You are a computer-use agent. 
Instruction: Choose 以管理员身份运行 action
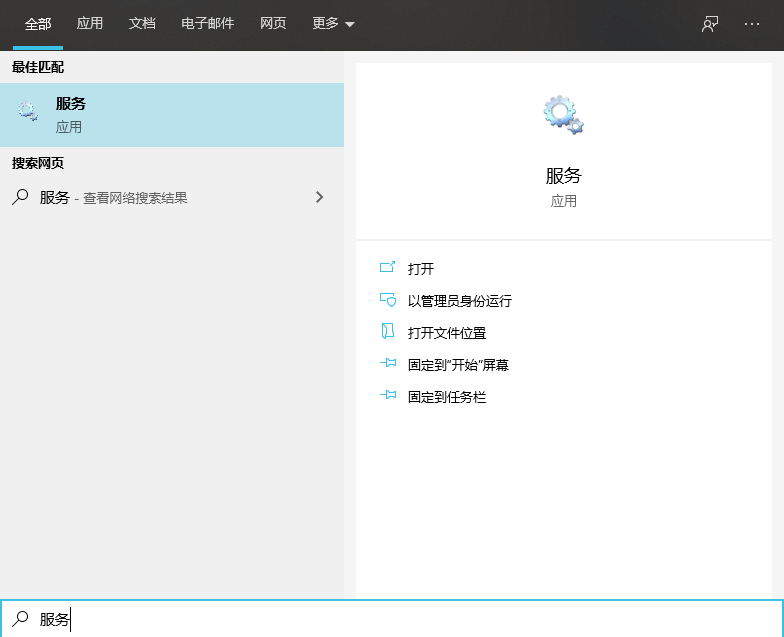pyautogui.click(x=460, y=301)
